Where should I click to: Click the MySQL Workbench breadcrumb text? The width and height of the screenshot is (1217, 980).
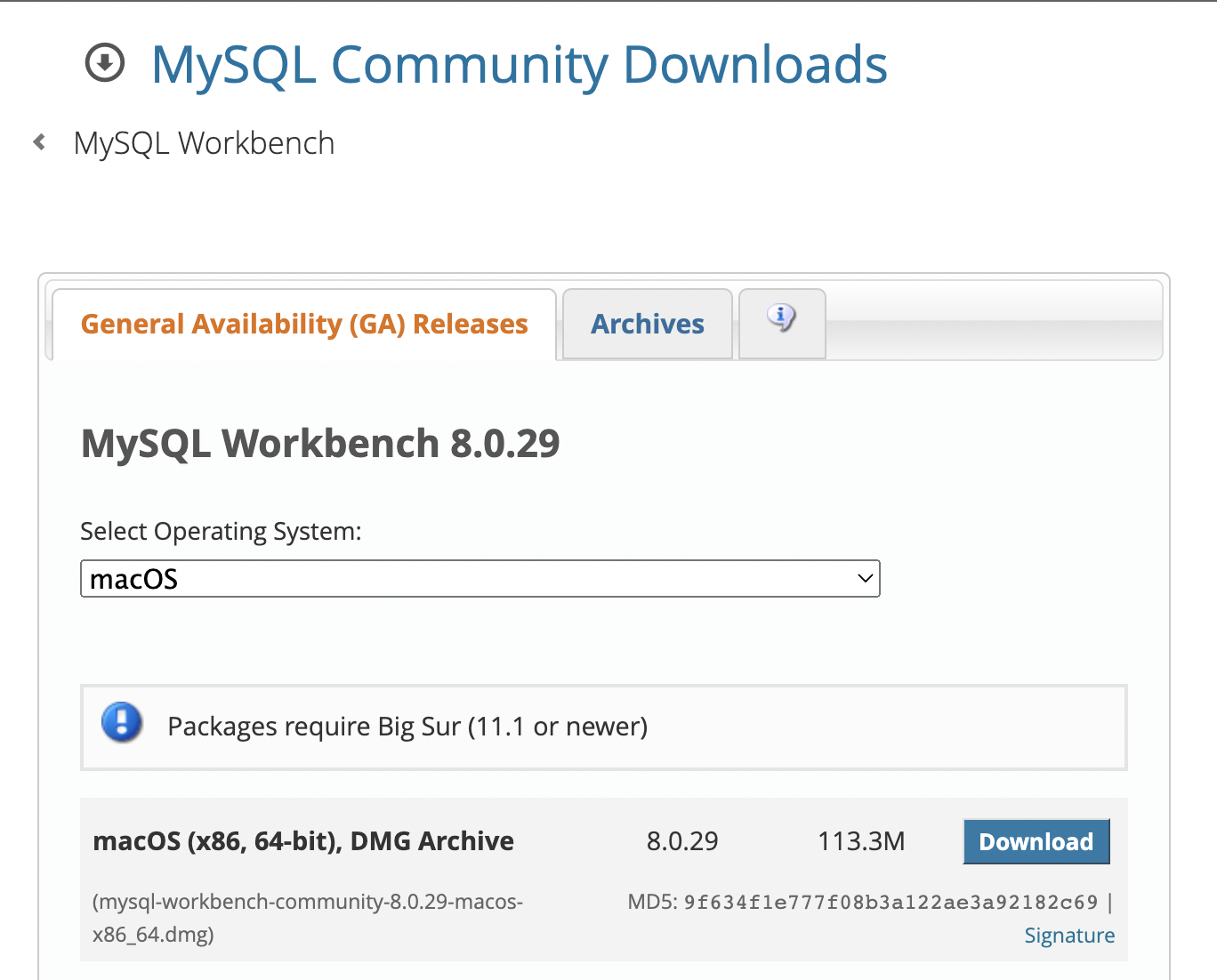coord(204,143)
